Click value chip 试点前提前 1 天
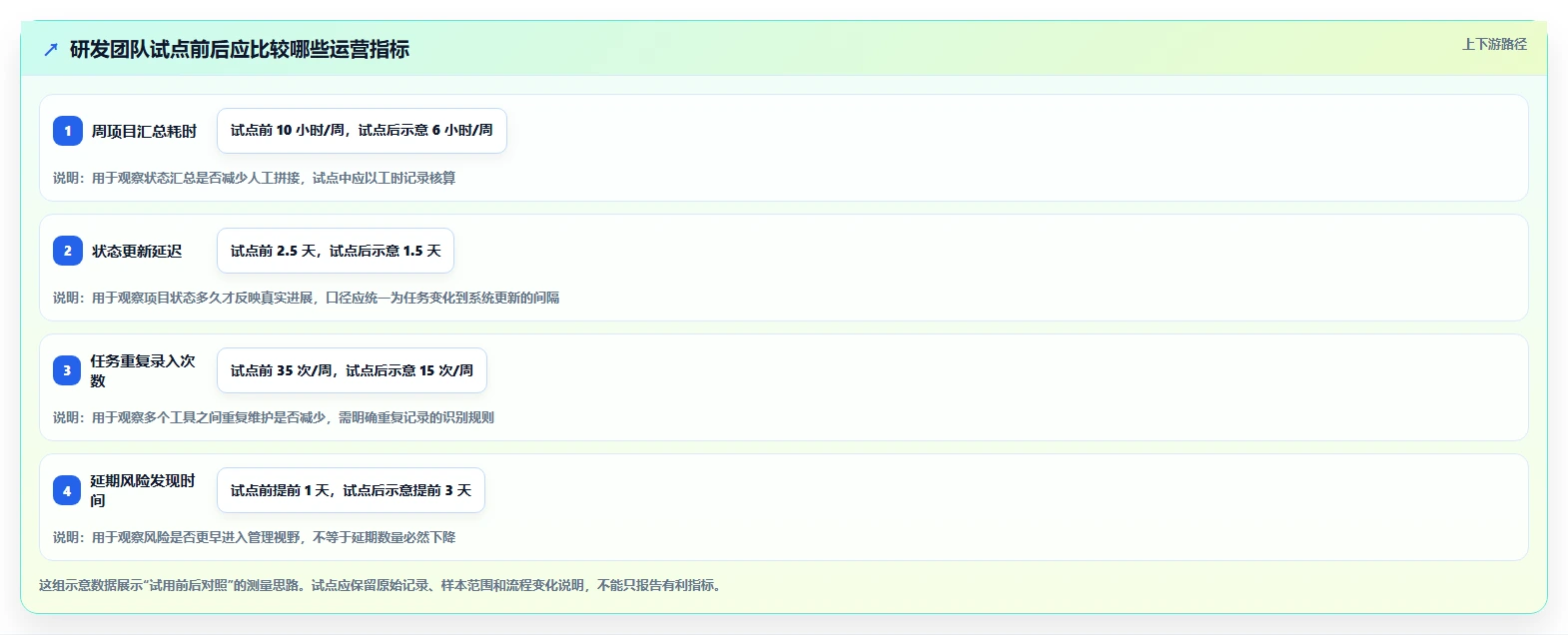1568x635 pixels. click(351, 490)
